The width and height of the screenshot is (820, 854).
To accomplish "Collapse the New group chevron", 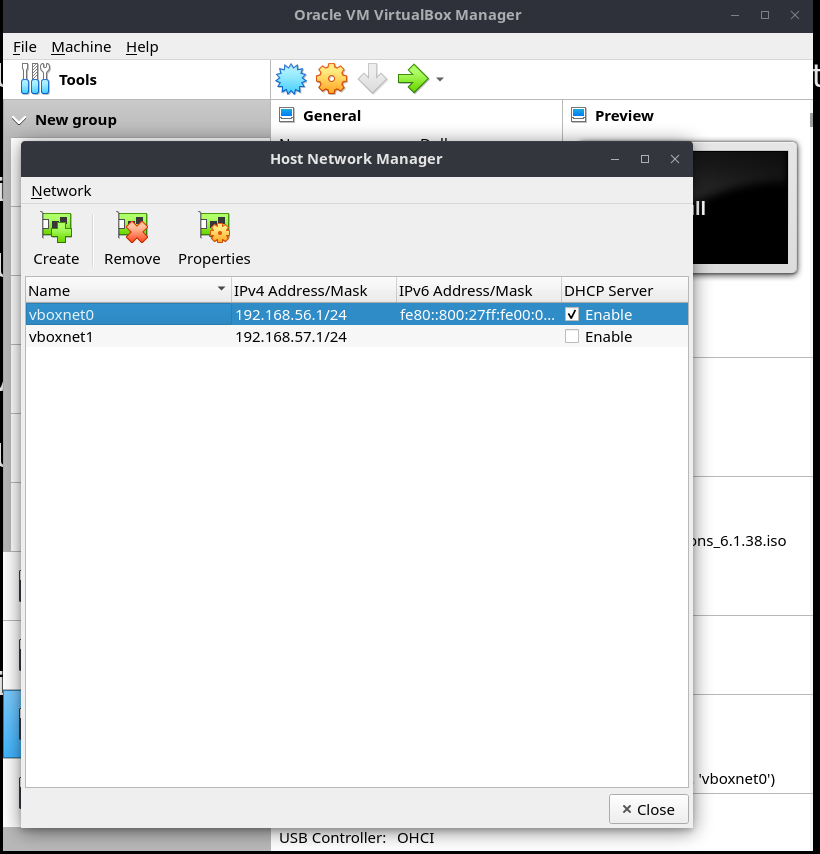I will (19, 120).
